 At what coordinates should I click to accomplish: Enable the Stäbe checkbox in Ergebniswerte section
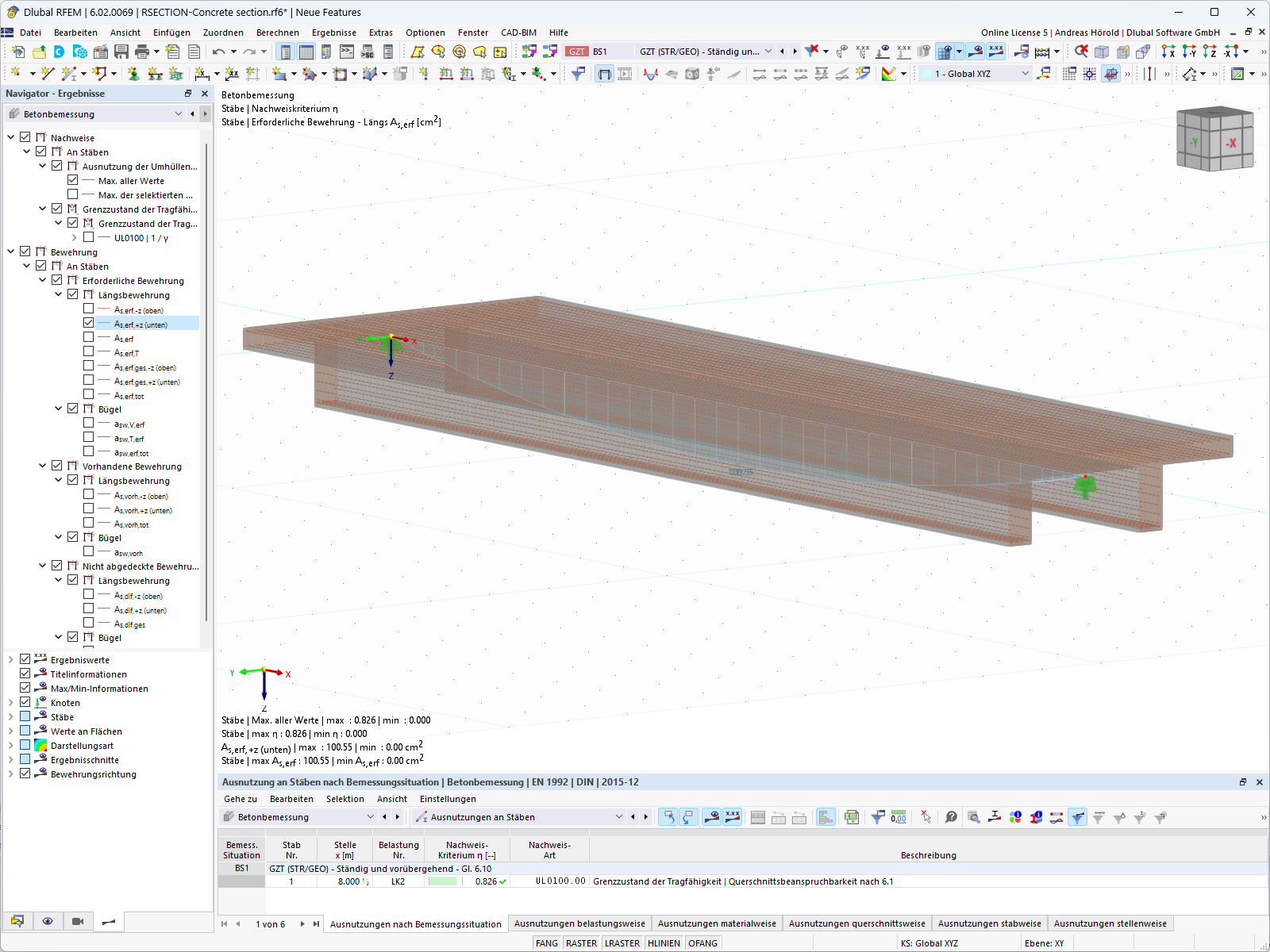tap(25, 716)
